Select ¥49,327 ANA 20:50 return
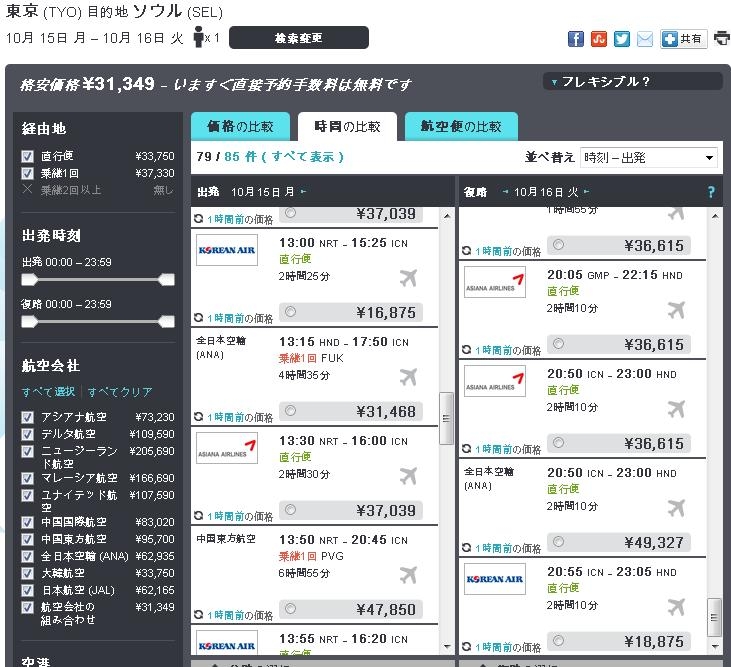The width and height of the screenshot is (731, 667). [559, 542]
